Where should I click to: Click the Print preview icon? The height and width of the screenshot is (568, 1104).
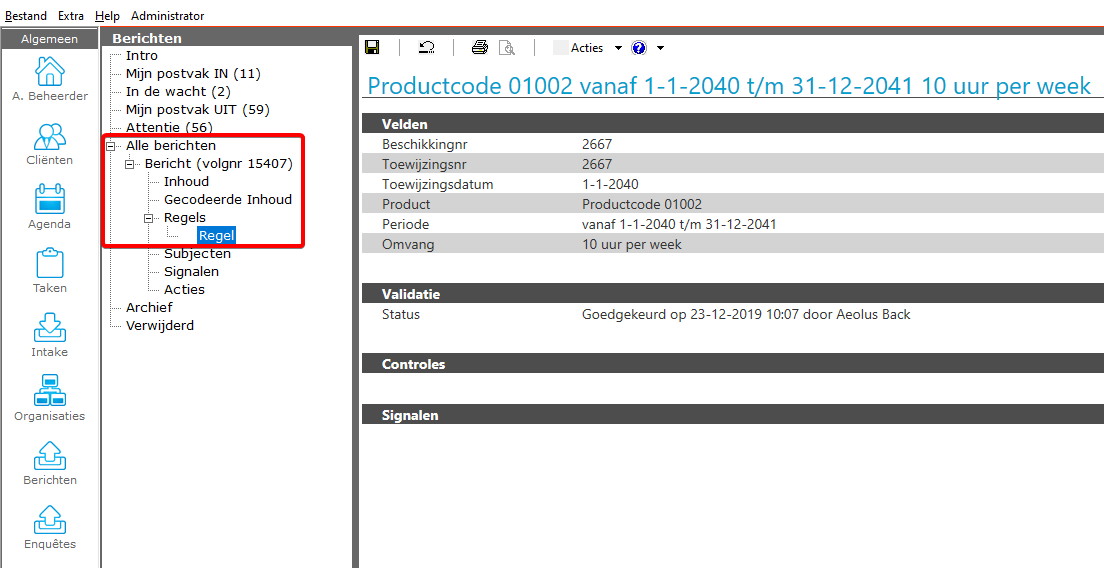point(507,48)
